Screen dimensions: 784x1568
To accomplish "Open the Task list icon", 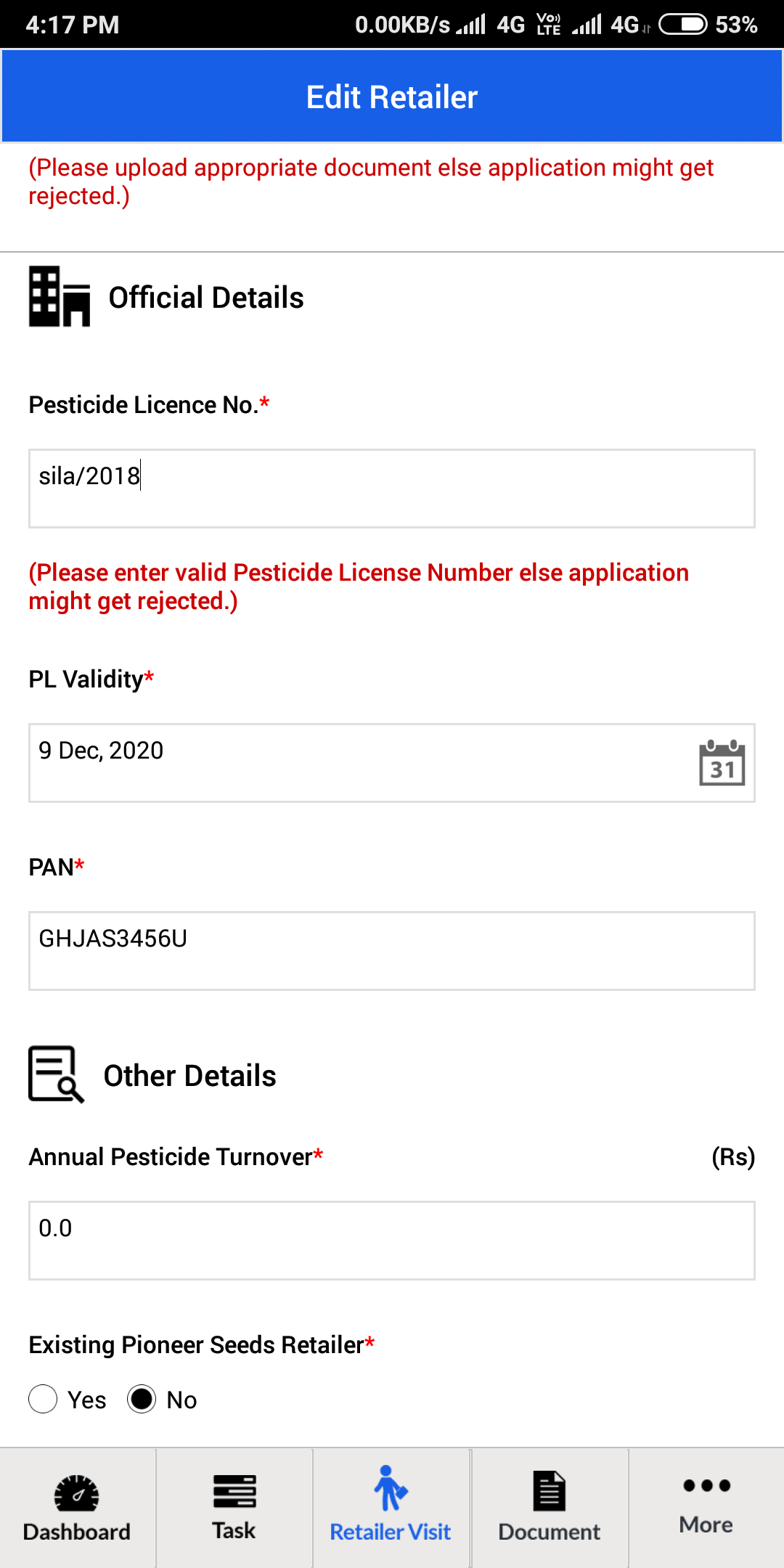I will (x=234, y=1491).
